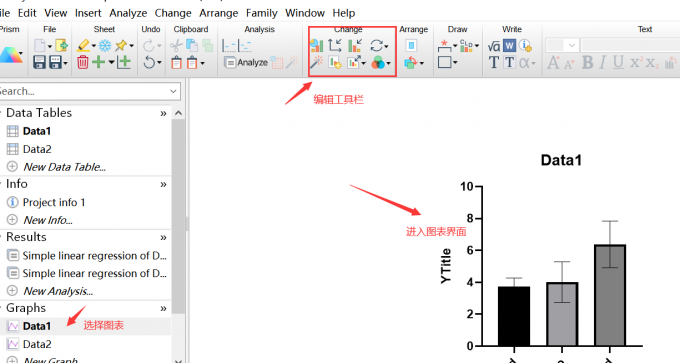
Task: Click the pie and bar chart graph type icon
Action: [x=317, y=45]
